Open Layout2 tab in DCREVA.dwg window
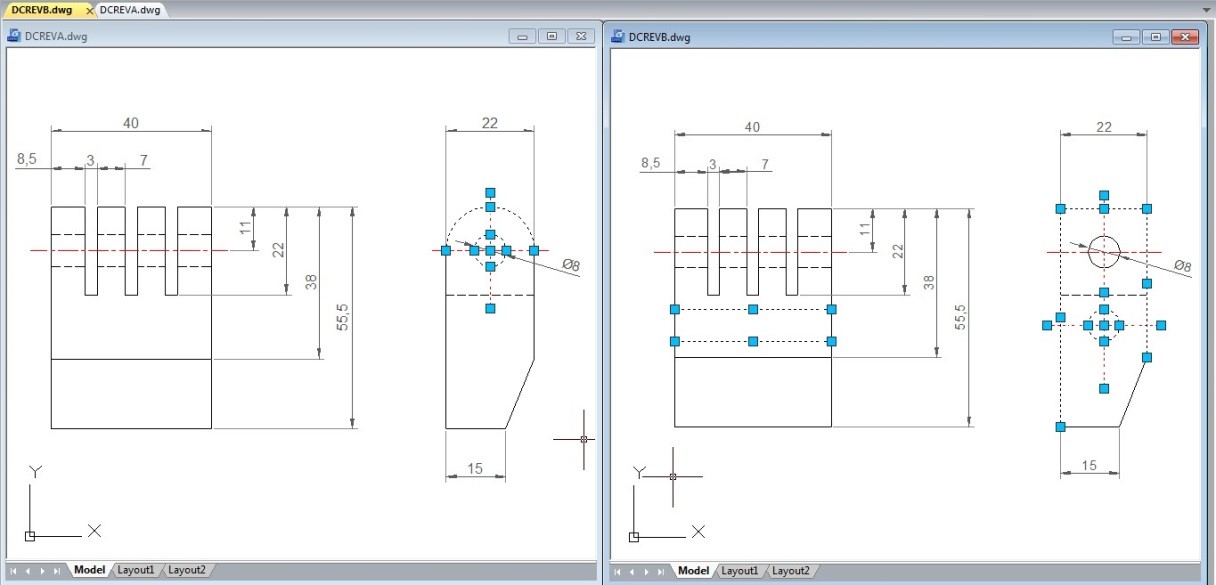 pos(186,570)
